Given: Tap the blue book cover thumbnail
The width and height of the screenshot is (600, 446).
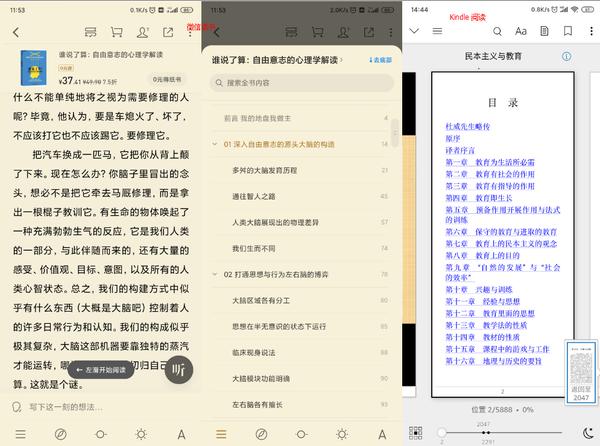Looking at the screenshot, I should click(x=34, y=68).
